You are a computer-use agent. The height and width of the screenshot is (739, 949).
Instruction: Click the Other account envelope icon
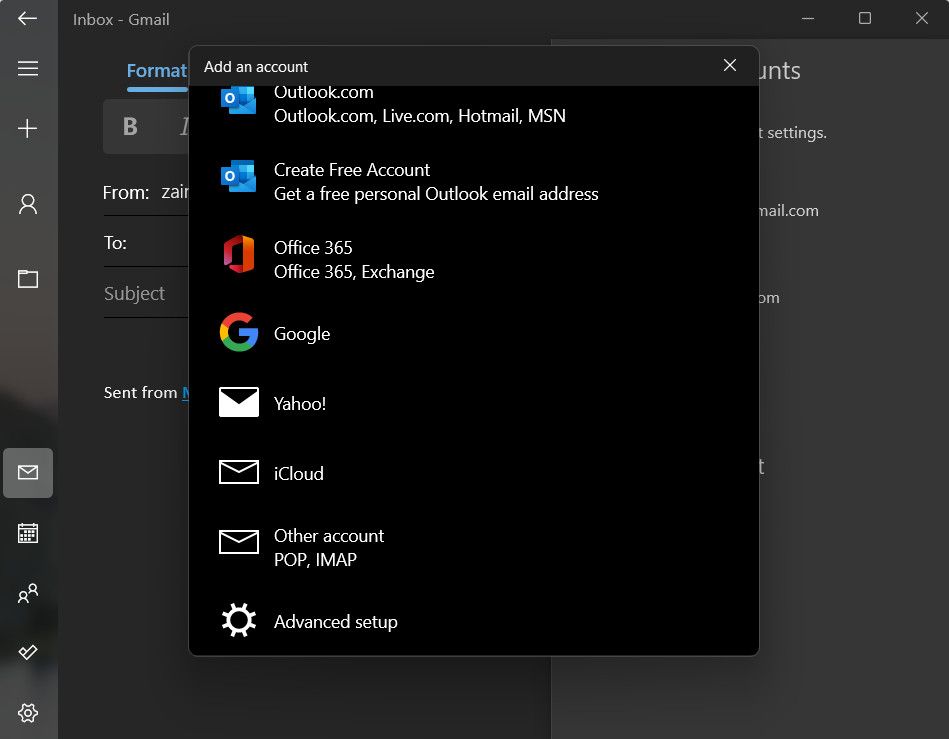[x=238, y=541]
